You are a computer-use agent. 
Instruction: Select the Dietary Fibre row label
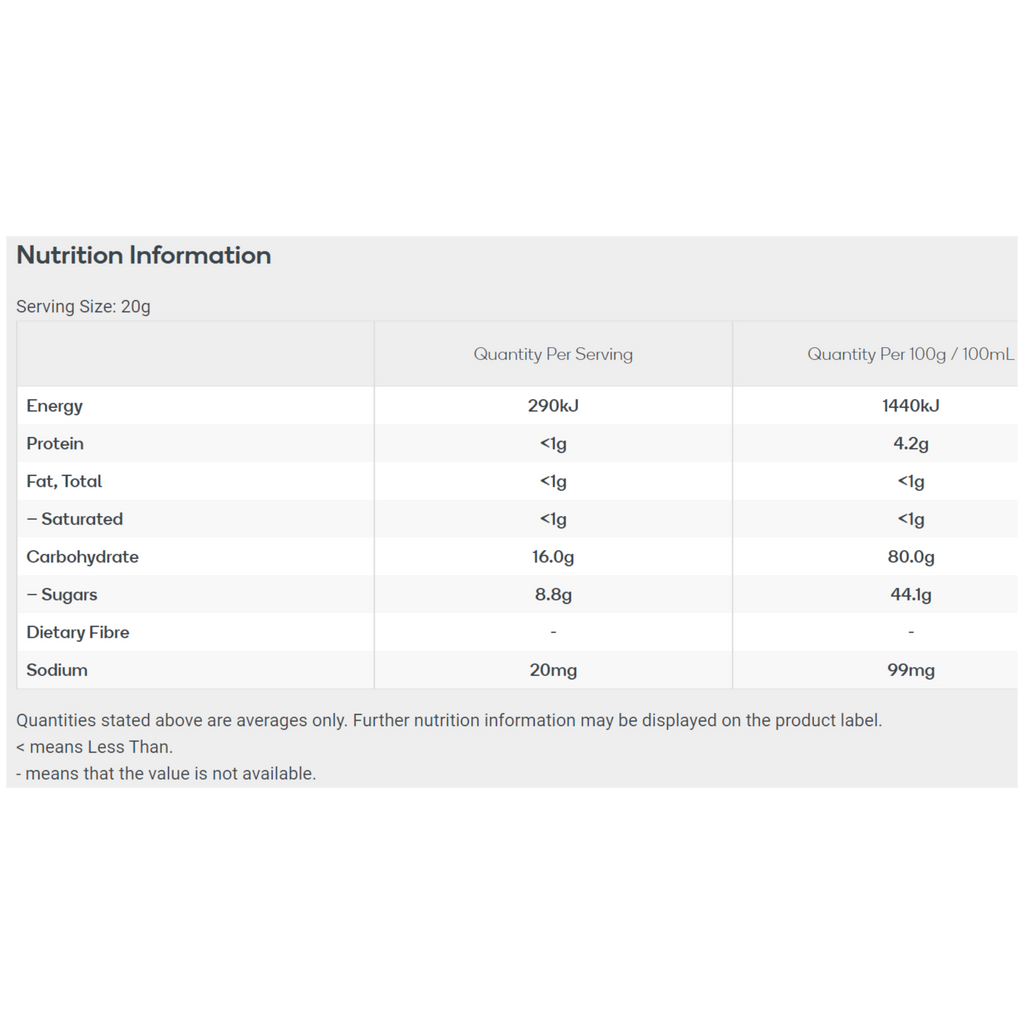78,633
